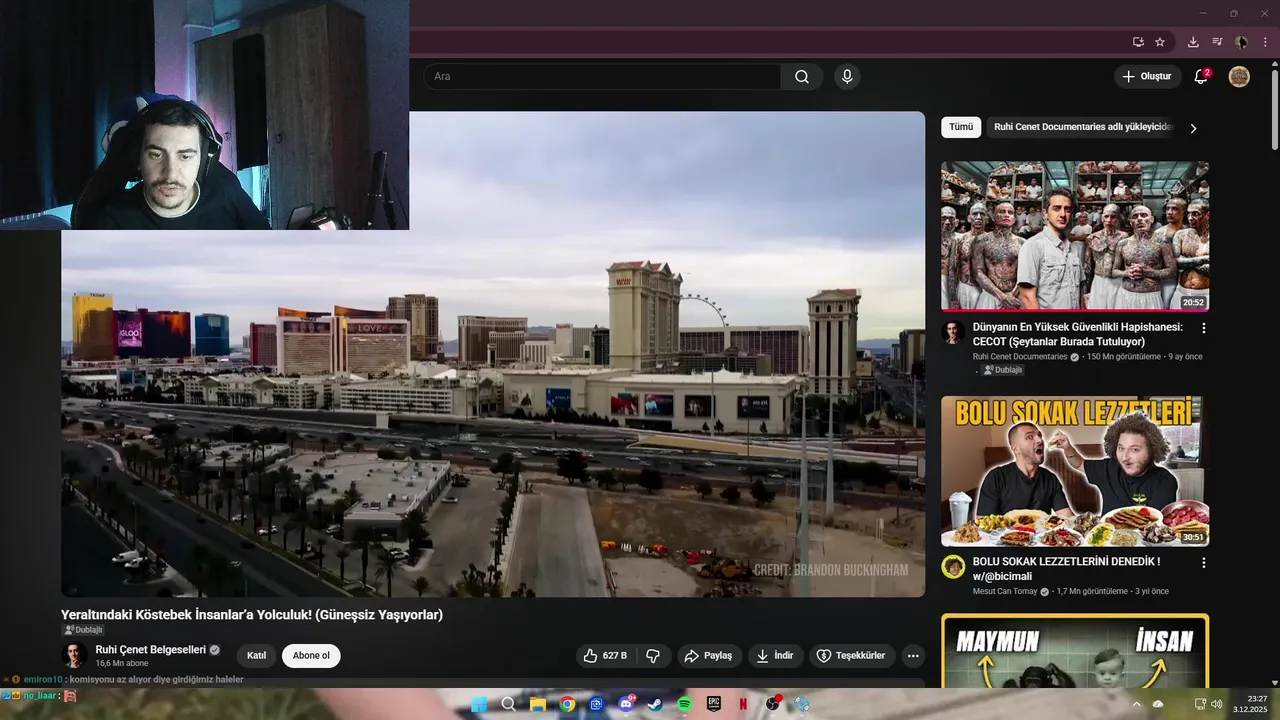Open the clock showing 23:27
The image size is (1280, 720).
(x=1250, y=704)
